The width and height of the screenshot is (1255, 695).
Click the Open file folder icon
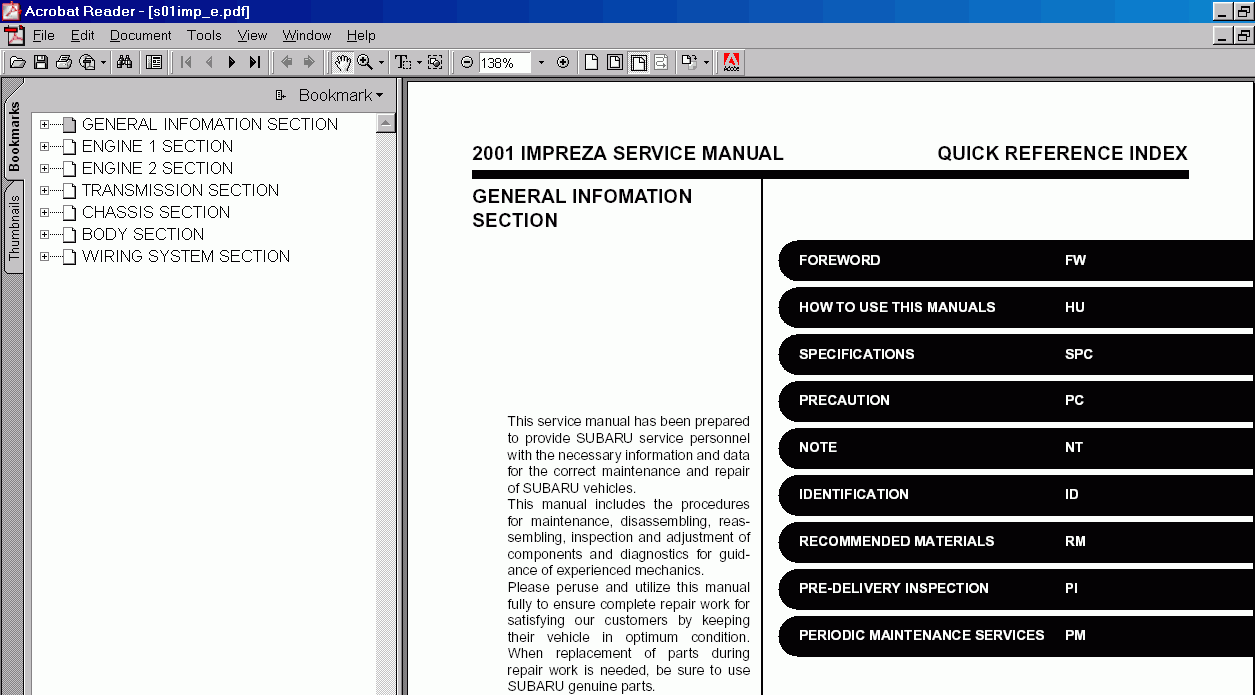tap(17, 62)
